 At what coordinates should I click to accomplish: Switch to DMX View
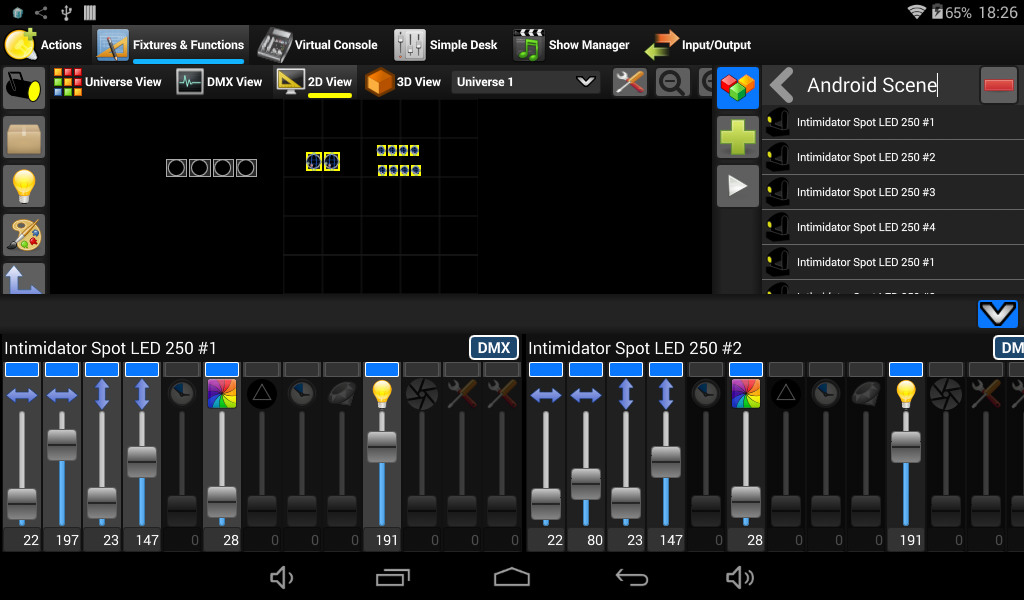point(219,82)
